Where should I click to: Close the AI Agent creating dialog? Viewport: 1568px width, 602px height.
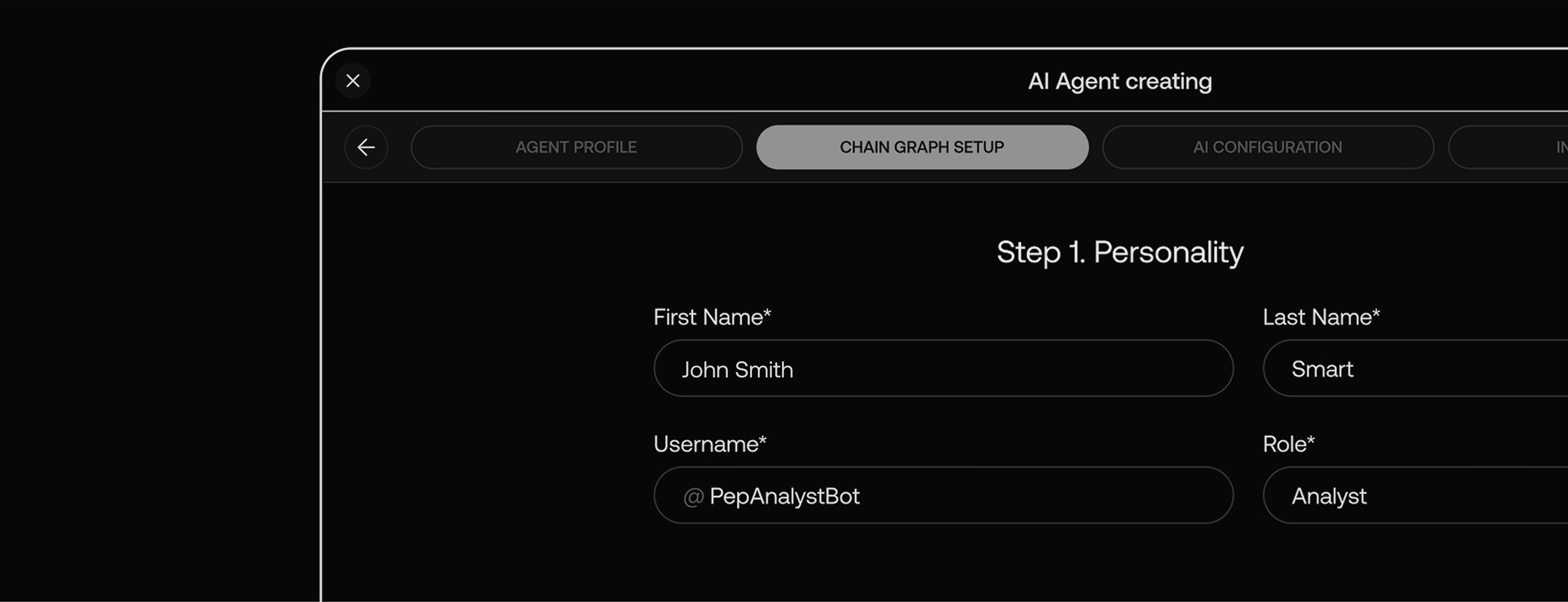(353, 81)
